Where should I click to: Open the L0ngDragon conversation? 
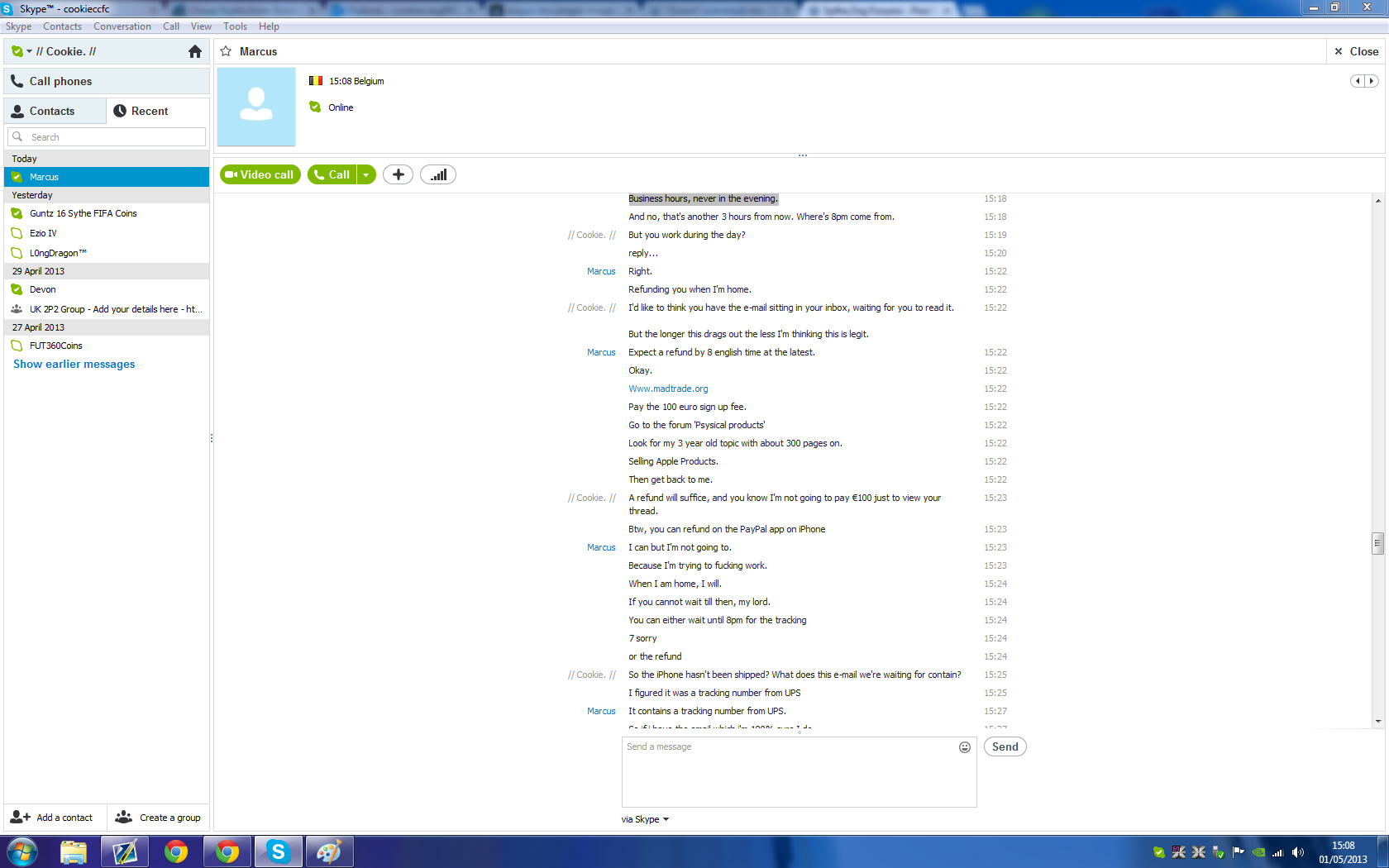pyautogui.click(x=107, y=253)
